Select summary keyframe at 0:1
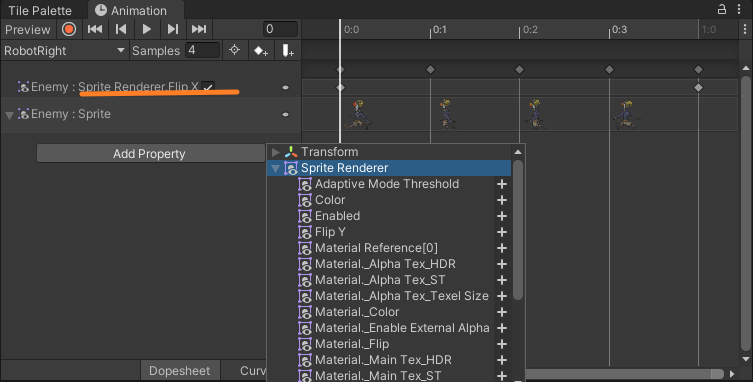The height and width of the screenshot is (382, 753). point(430,70)
